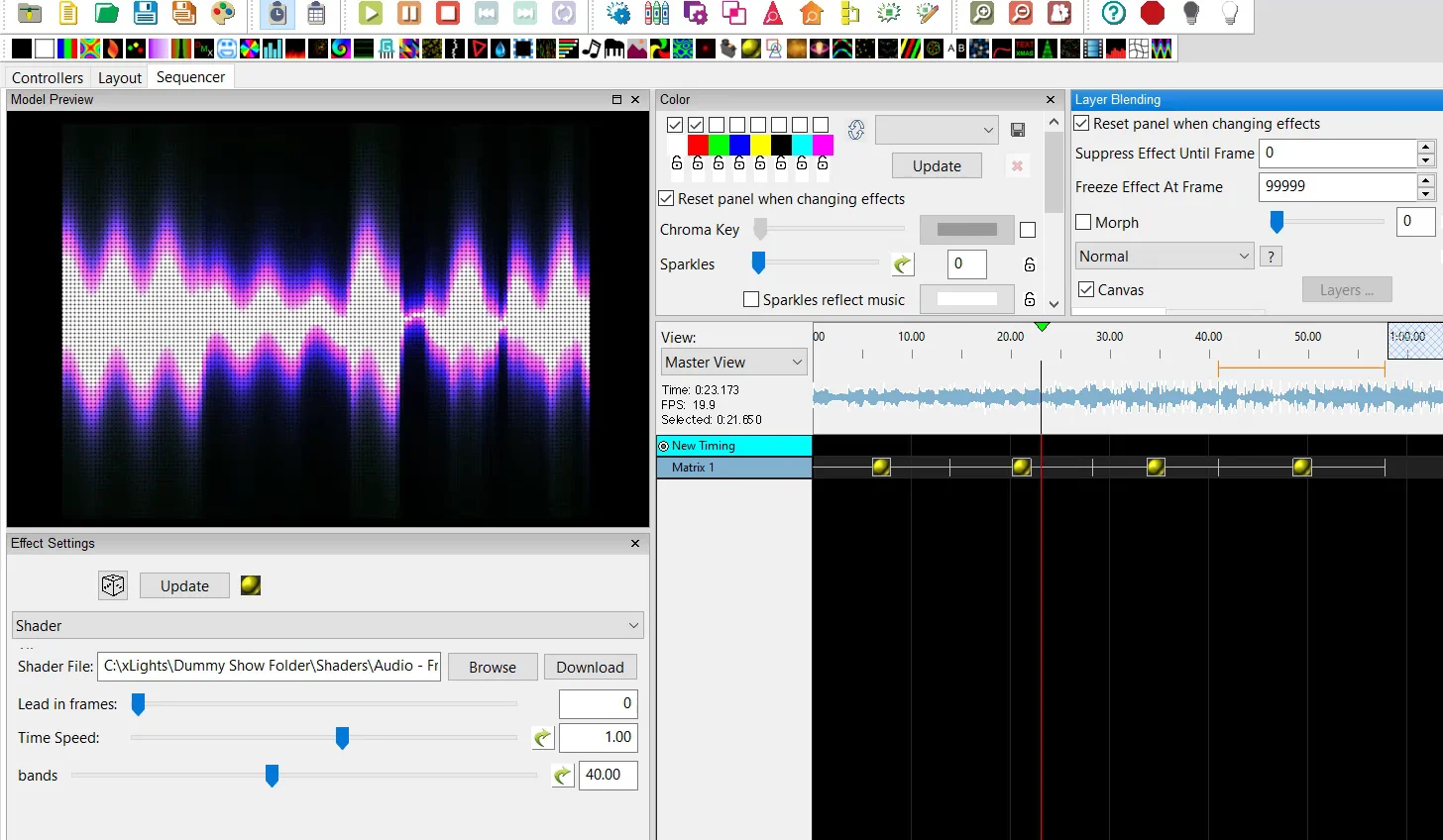This screenshot has height=840, width=1443.
Task: Click the paint palette toolbar icon
Action: [x=223, y=14]
